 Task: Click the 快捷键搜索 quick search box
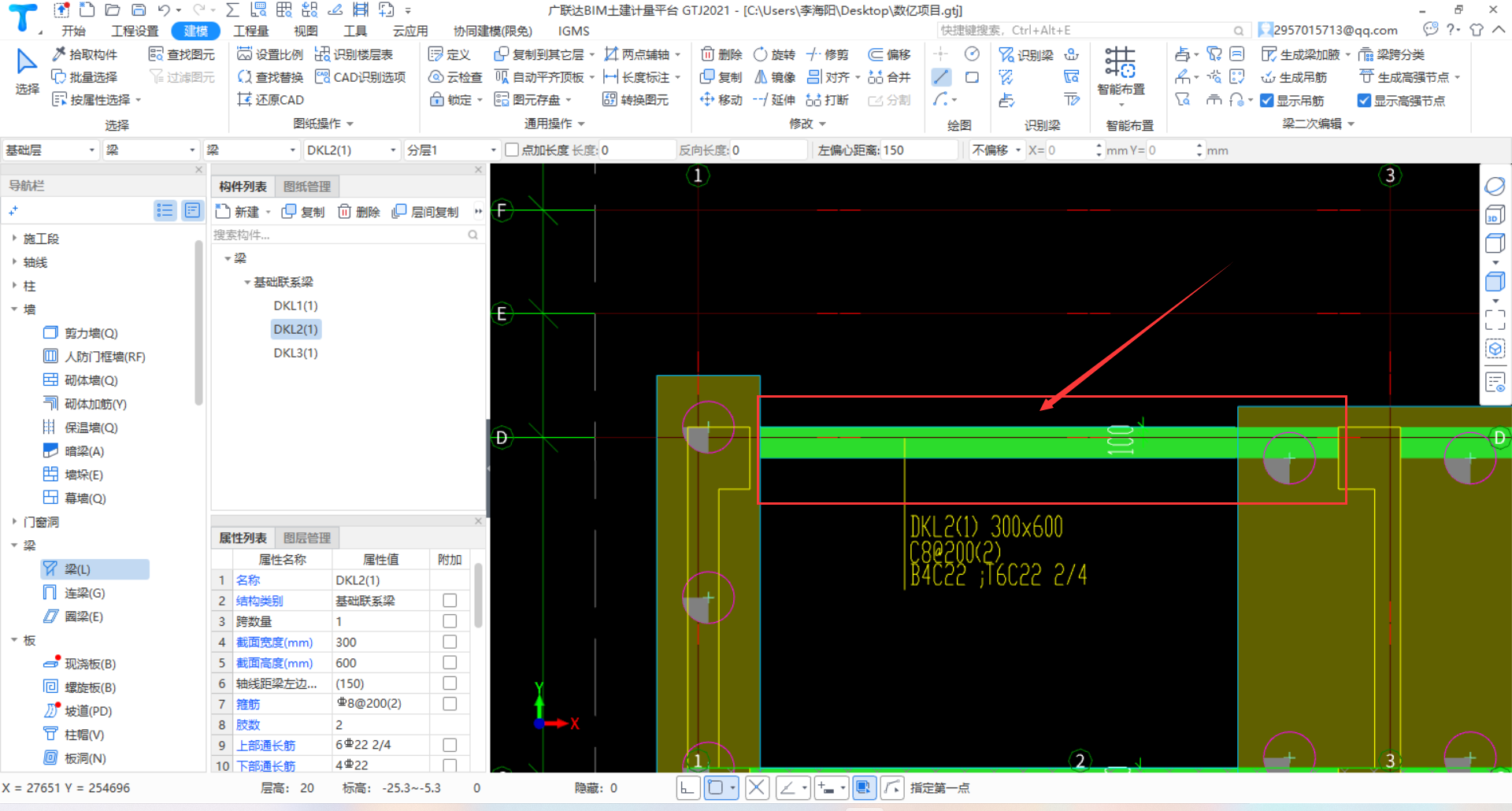pos(1092,30)
